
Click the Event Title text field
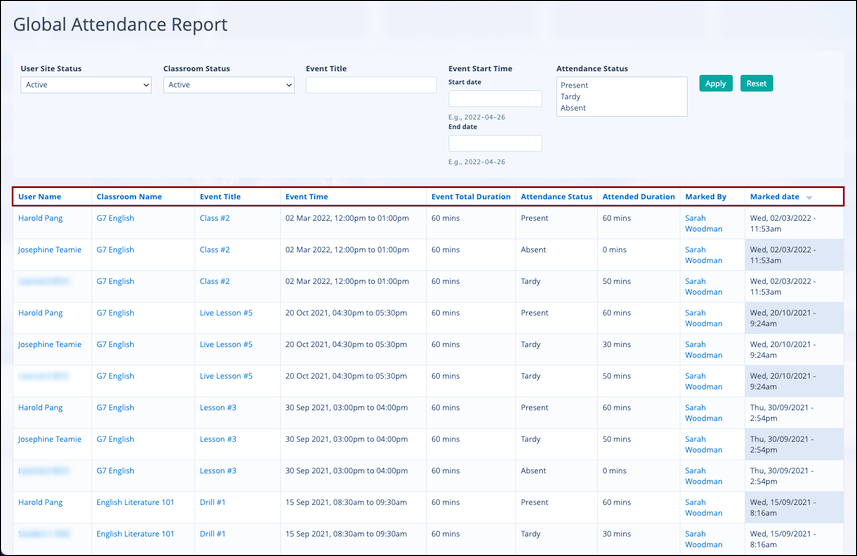[x=371, y=85]
